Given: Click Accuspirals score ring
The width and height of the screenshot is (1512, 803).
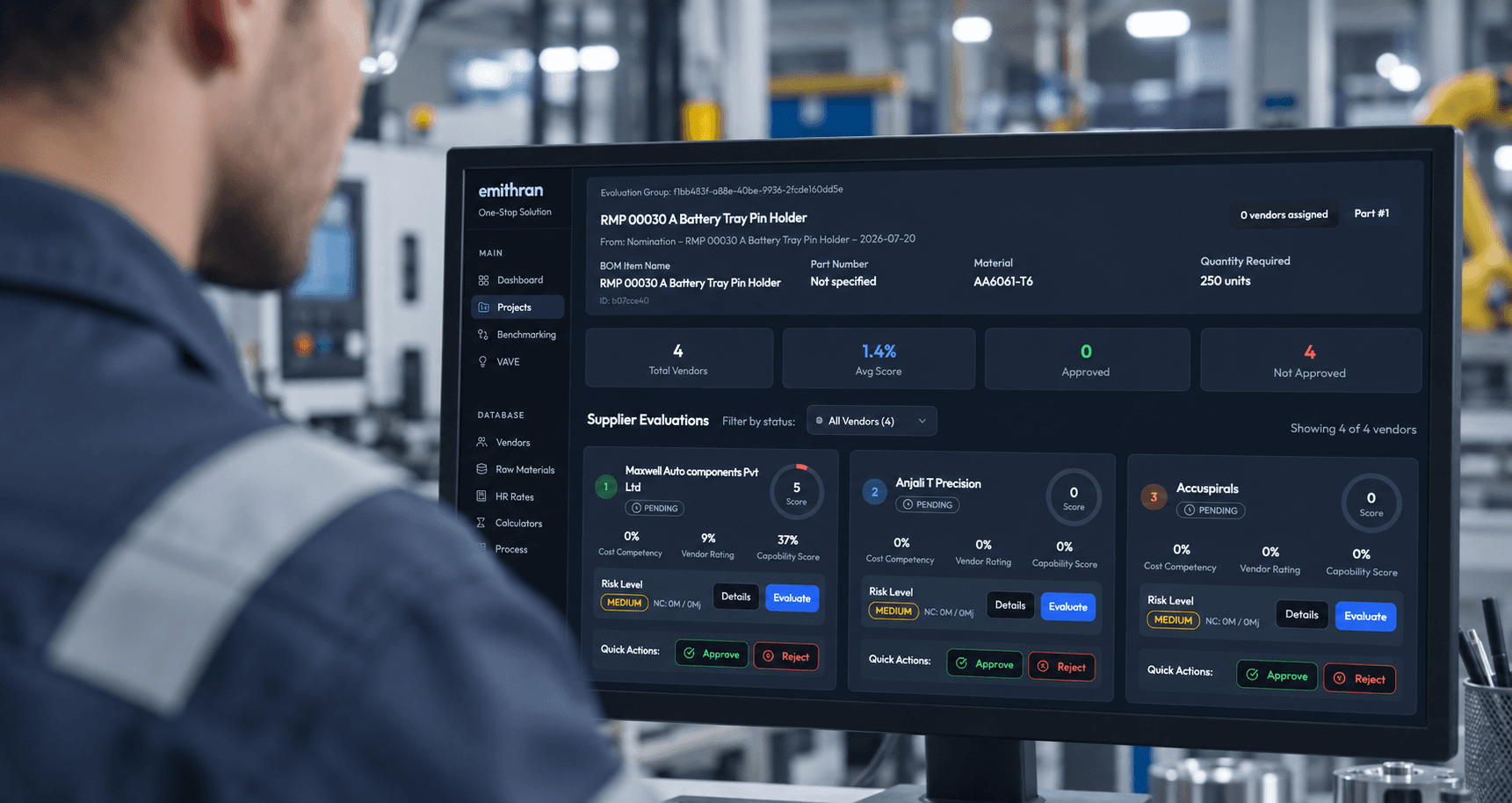Looking at the screenshot, I should pyautogui.click(x=1371, y=503).
